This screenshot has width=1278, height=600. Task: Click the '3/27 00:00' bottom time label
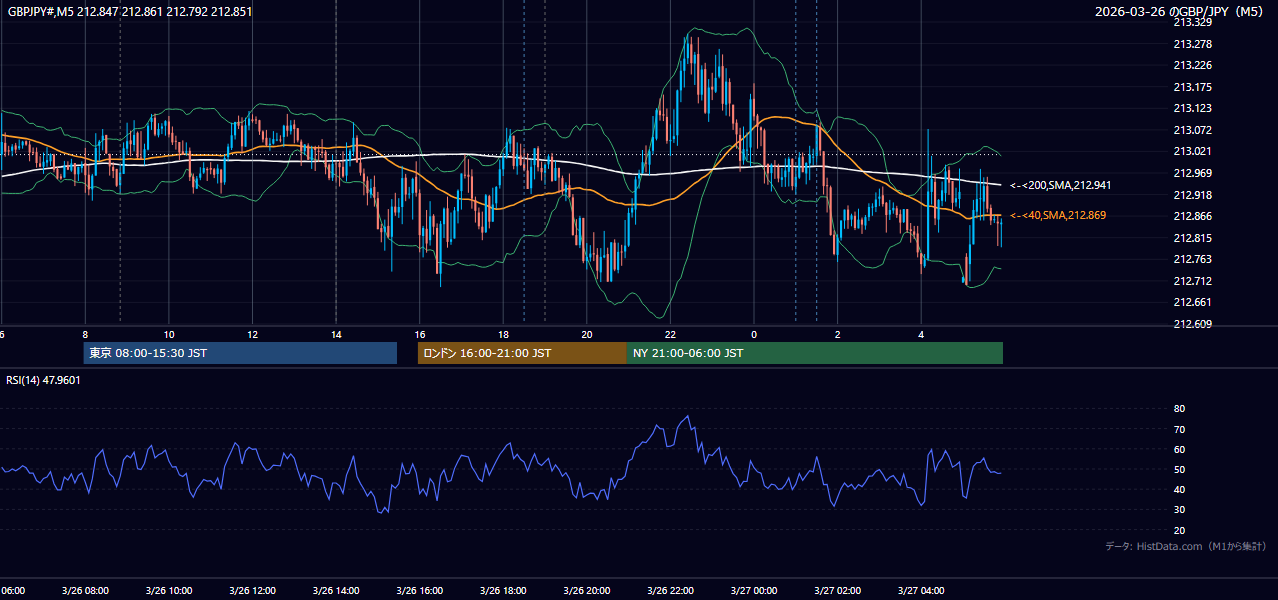click(754, 591)
